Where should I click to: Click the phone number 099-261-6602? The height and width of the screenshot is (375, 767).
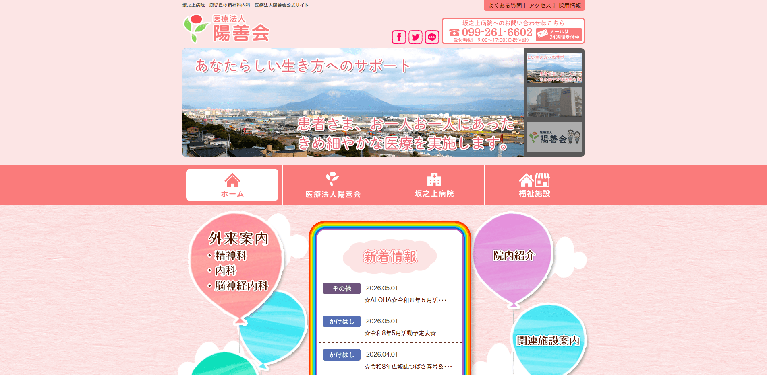point(491,32)
